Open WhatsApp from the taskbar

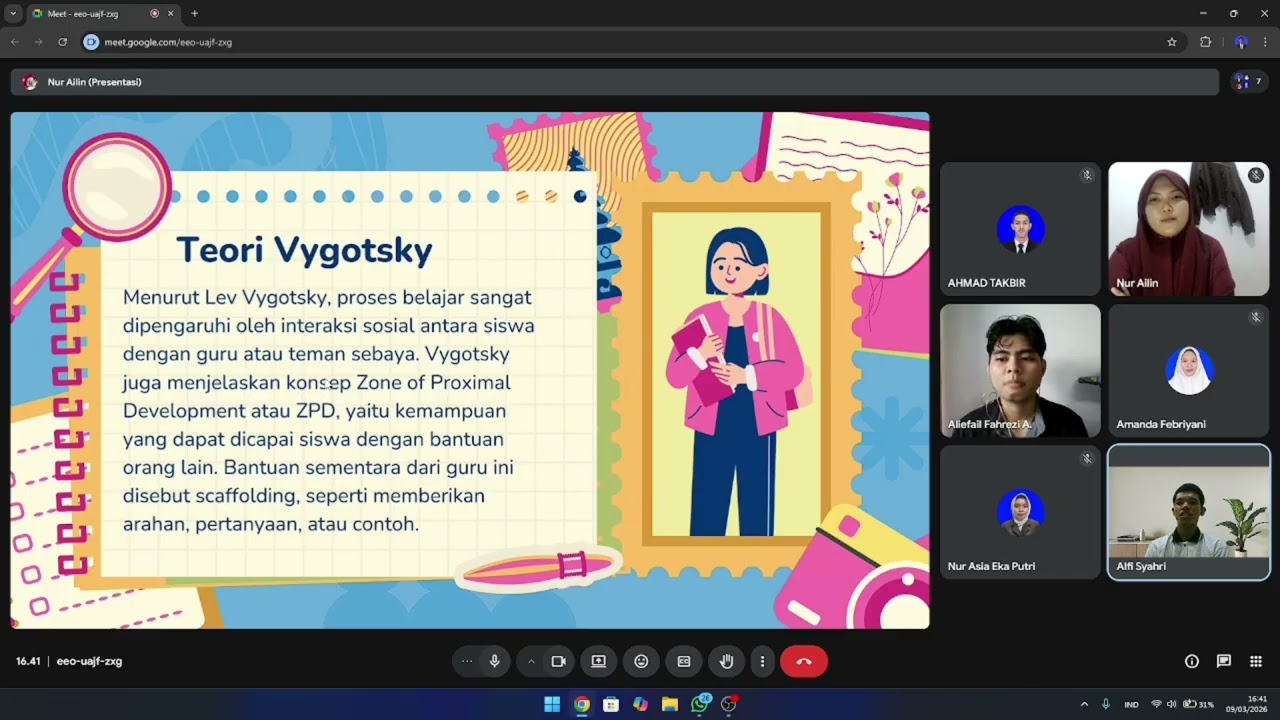[x=700, y=704]
